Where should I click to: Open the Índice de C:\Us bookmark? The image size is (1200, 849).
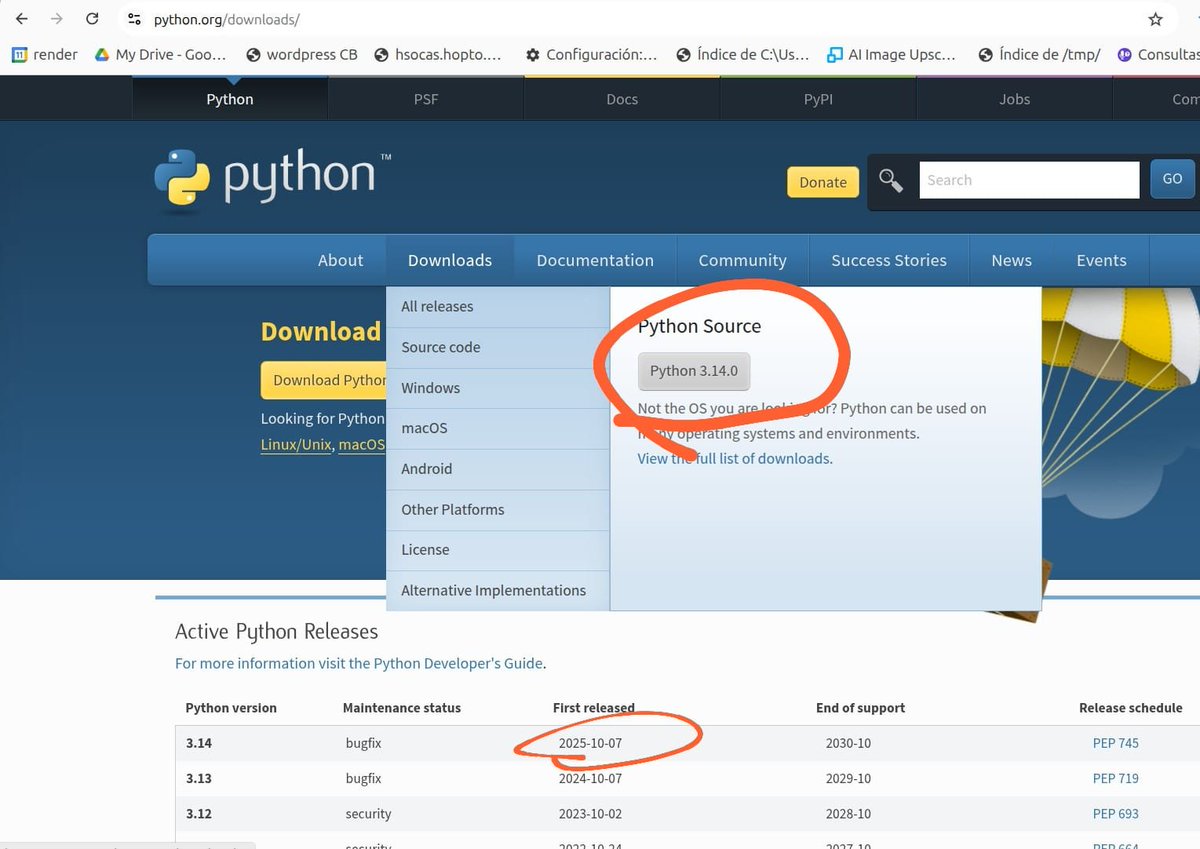pos(743,55)
